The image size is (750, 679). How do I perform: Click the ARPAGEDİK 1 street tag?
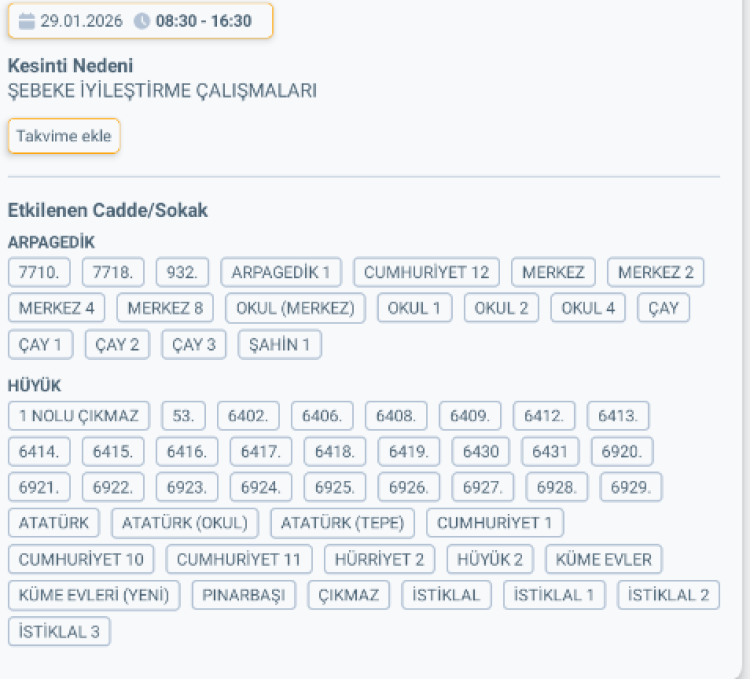[281, 272]
